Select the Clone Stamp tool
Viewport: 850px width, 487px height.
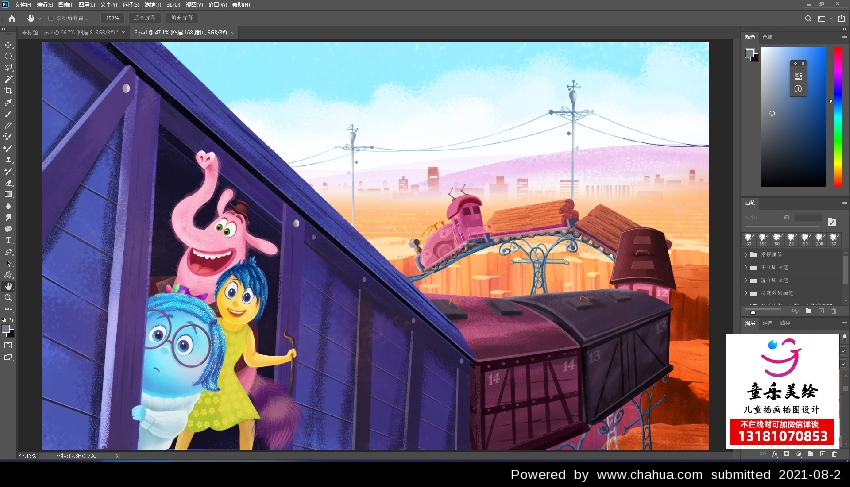(x=8, y=159)
